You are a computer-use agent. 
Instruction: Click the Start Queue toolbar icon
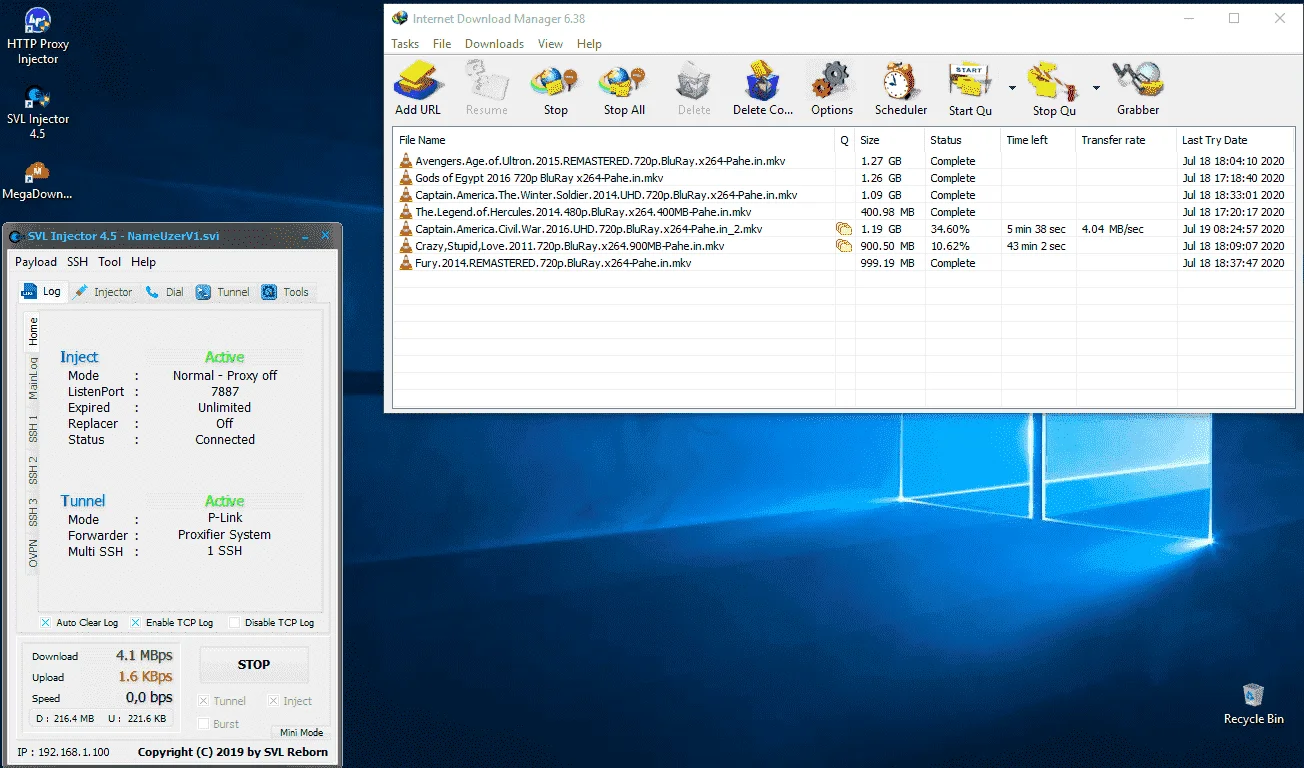click(x=970, y=80)
